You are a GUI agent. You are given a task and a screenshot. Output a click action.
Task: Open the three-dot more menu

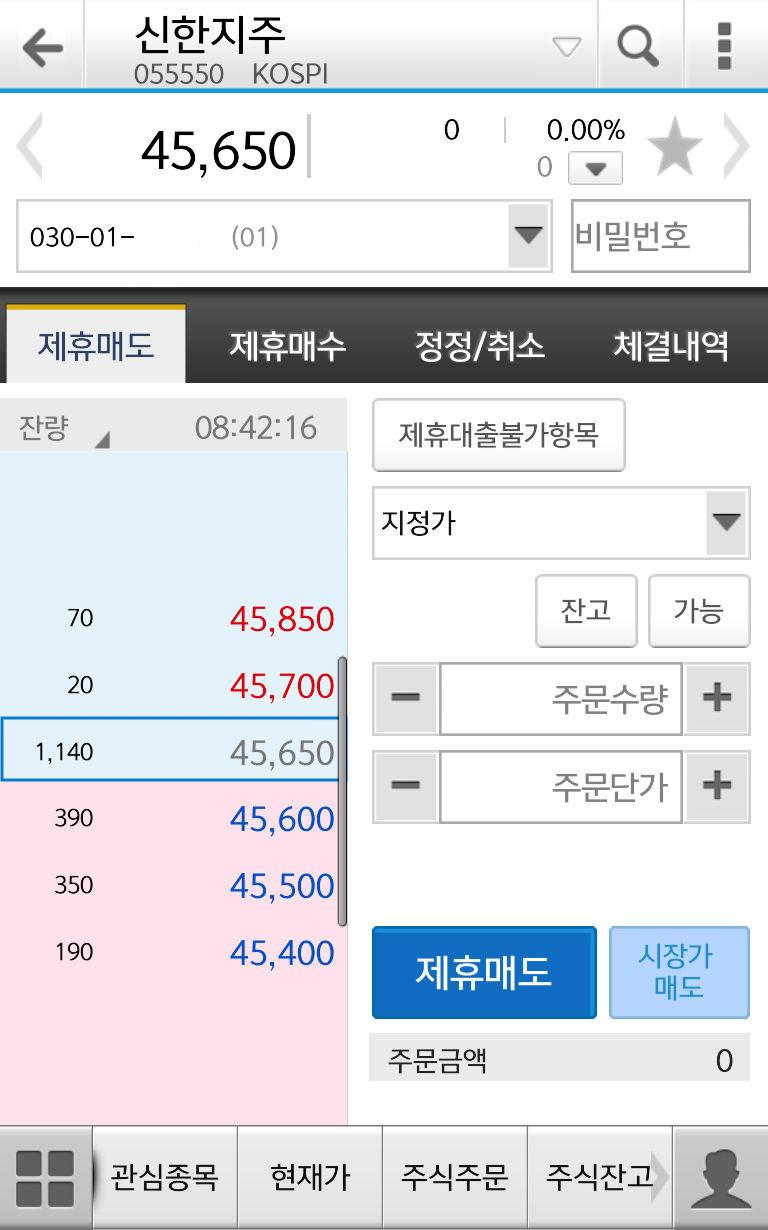tap(725, 46)
